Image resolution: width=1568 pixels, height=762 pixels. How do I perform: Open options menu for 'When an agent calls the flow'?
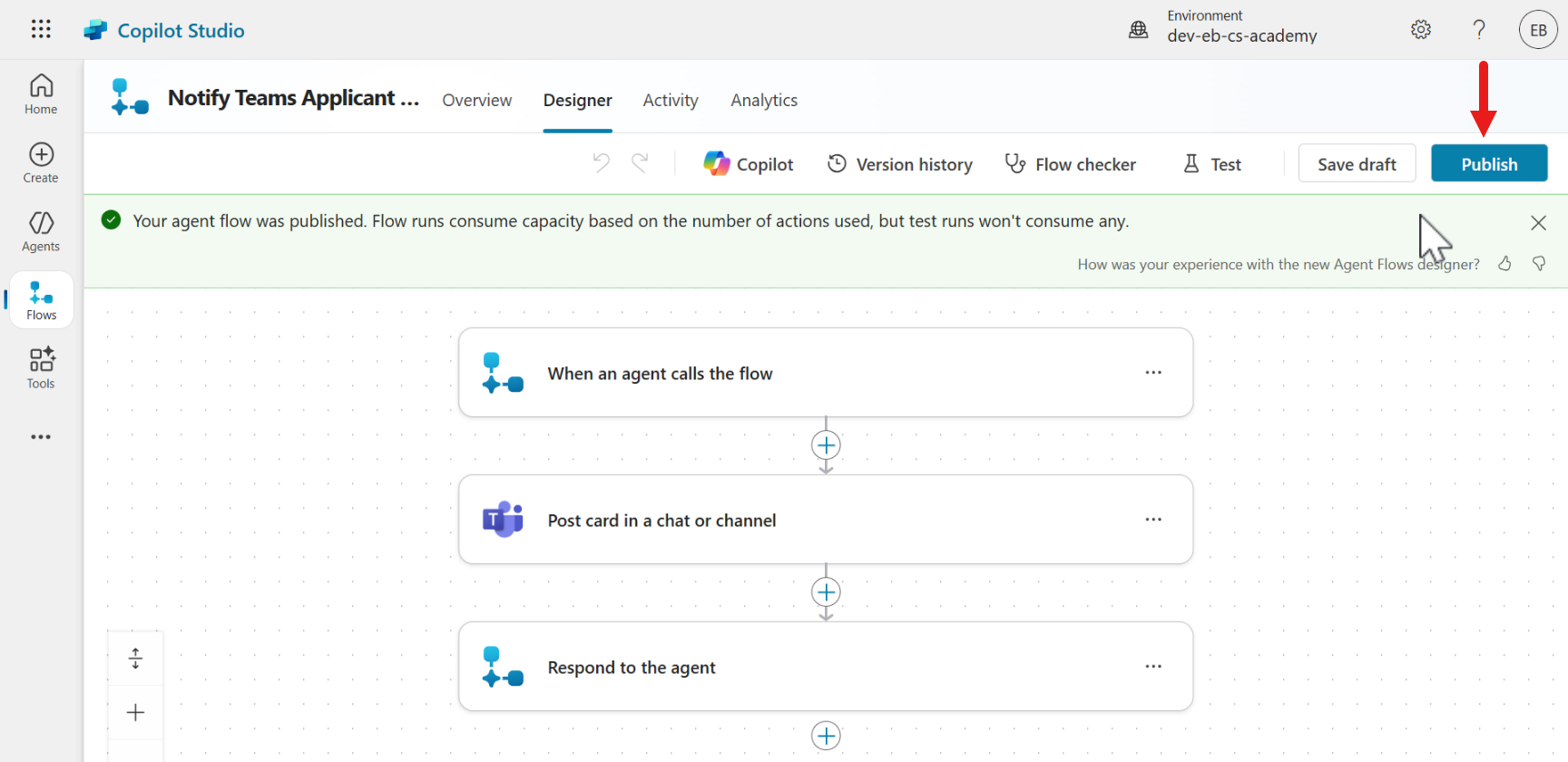(x=1153, y=373)
